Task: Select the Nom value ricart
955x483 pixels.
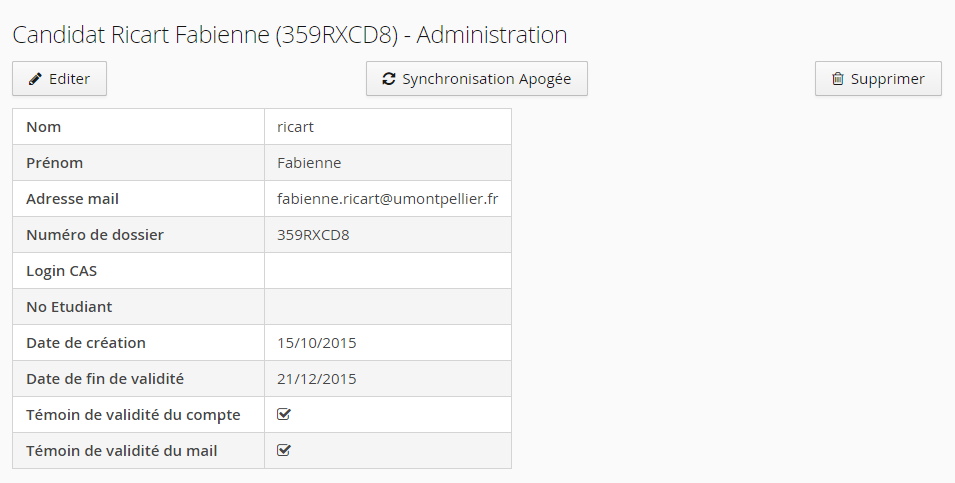Action: point(295,127)
